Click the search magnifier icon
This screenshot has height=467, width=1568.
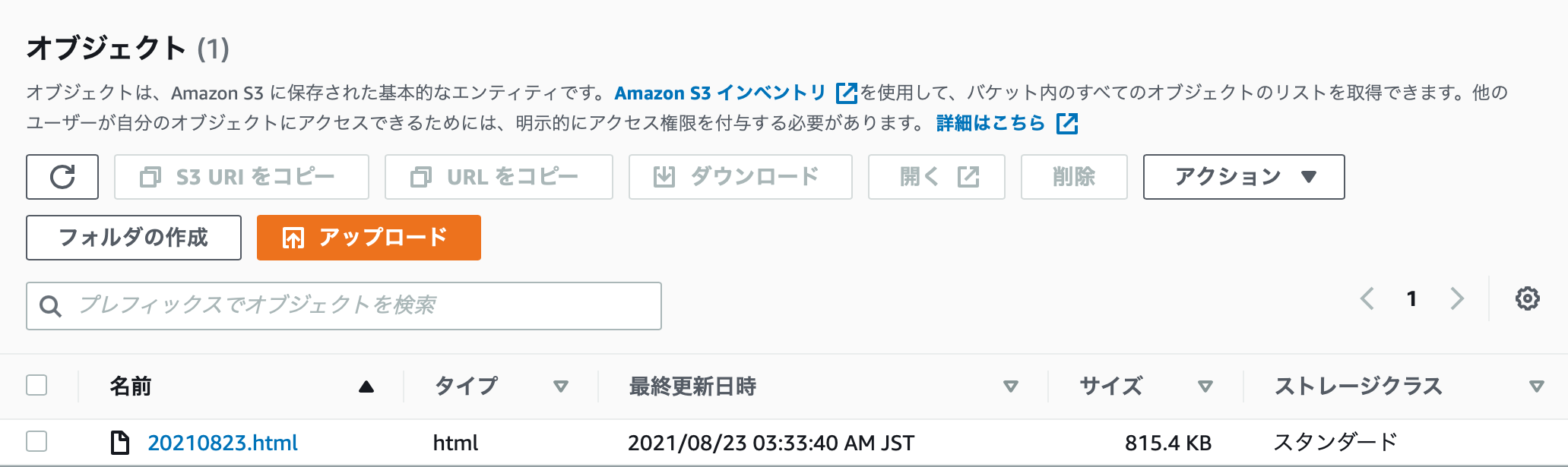(51, 305)
